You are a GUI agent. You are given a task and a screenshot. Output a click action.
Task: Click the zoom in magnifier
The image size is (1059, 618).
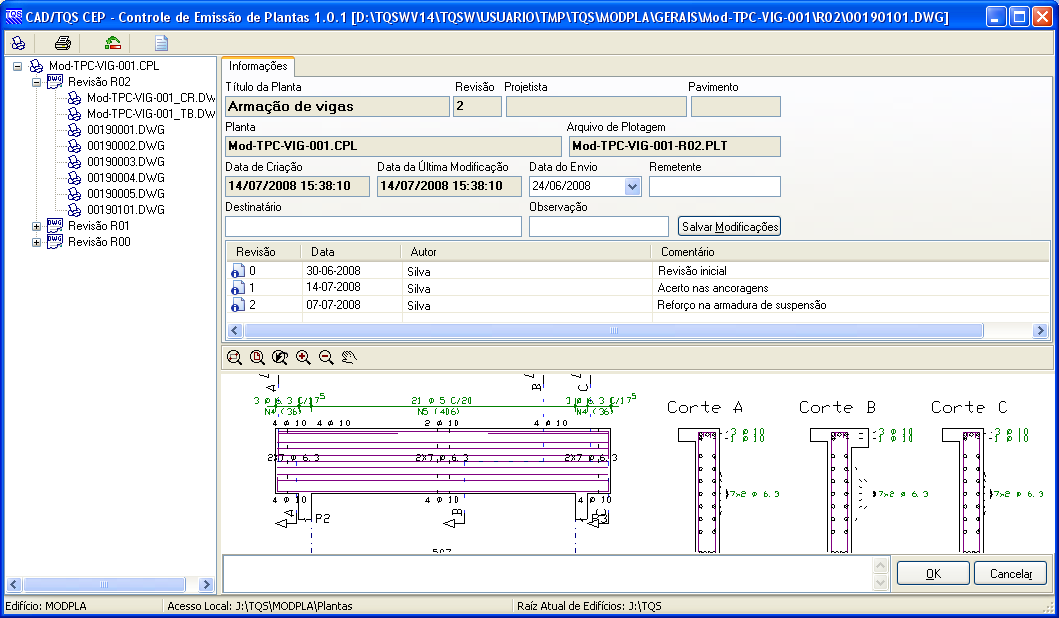303,357
